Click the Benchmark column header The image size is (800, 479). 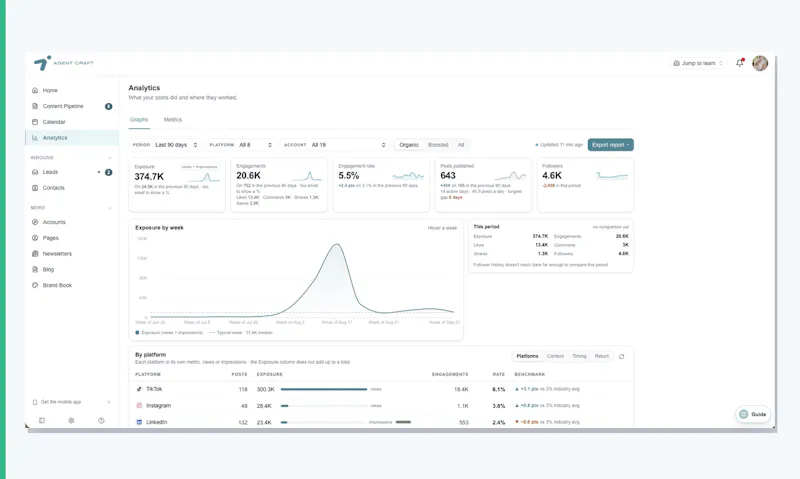530,374
